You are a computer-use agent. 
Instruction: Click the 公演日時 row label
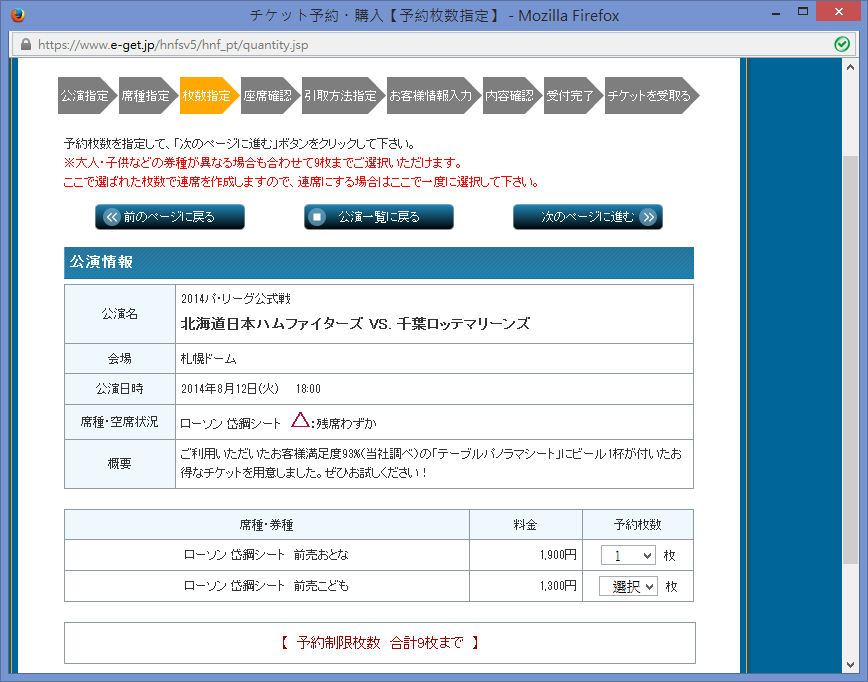click(120, 389)
